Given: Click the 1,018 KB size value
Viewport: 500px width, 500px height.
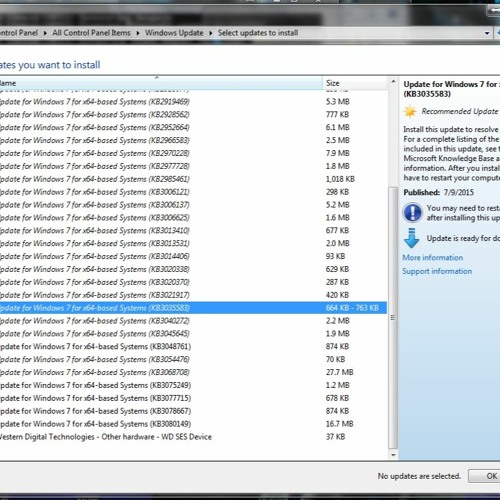Looking at the screenshot, I should tap(340, 179).
